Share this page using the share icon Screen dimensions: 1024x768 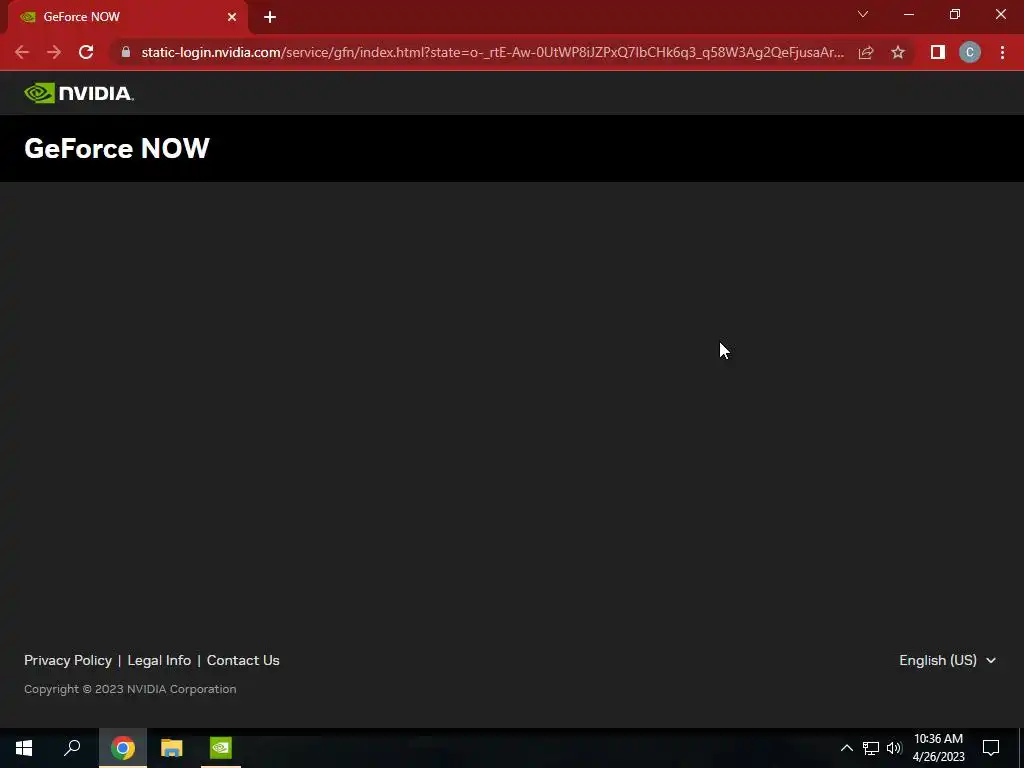pyautogui.click(x=866, y=52)
